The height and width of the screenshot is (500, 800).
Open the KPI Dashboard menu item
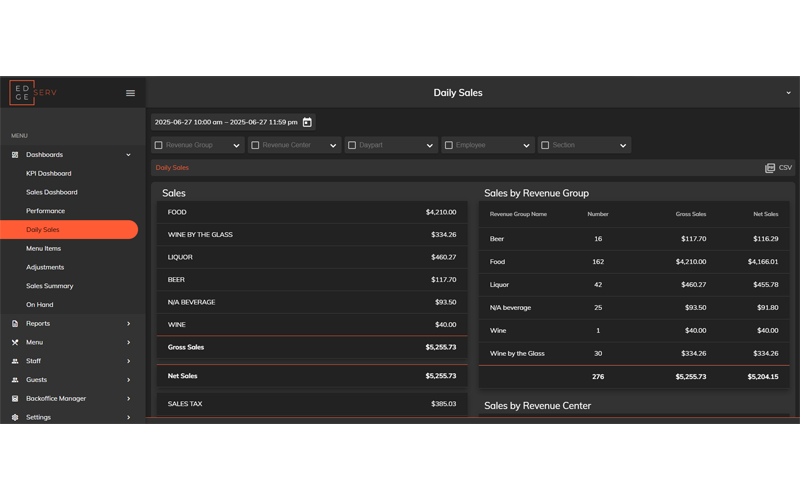[x=48, y=174]
